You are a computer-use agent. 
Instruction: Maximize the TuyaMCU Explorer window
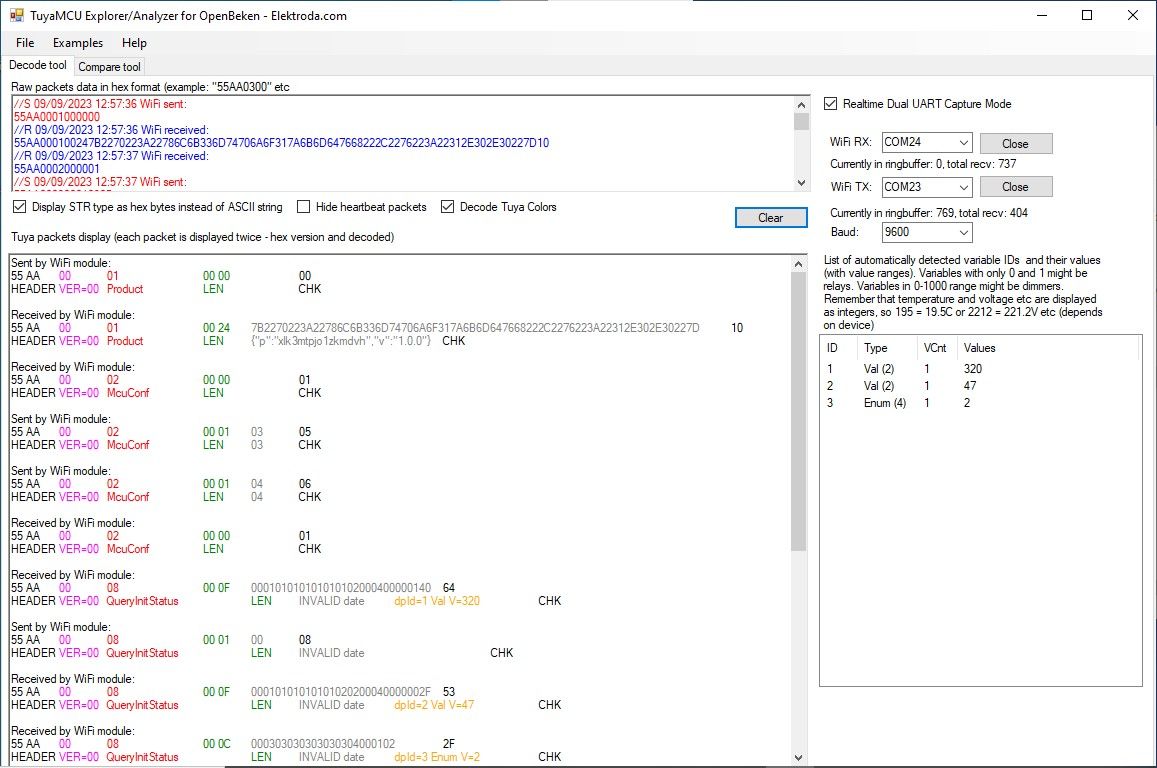pos(1087,15)
